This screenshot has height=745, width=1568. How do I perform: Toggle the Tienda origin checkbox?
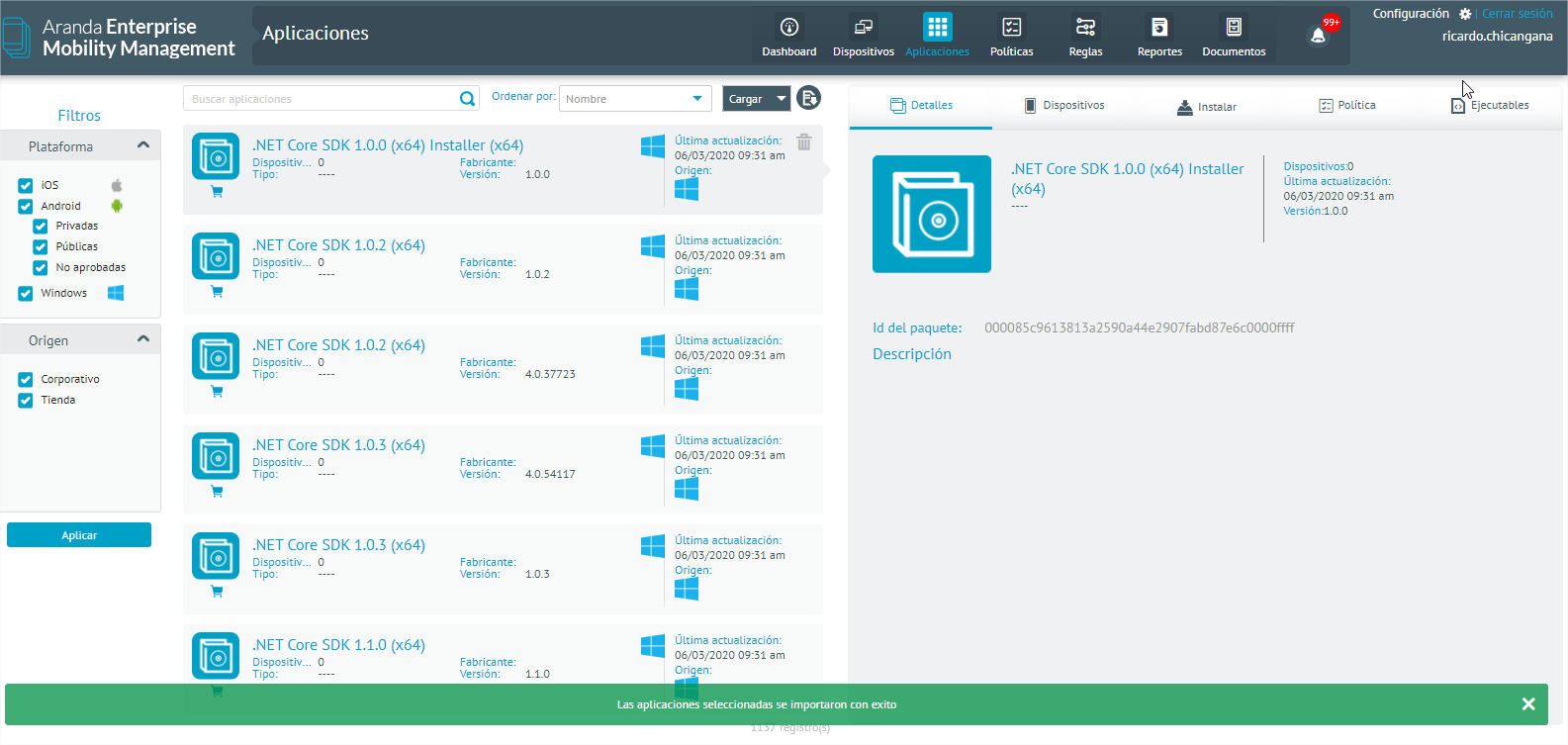[x=26, y=400]
